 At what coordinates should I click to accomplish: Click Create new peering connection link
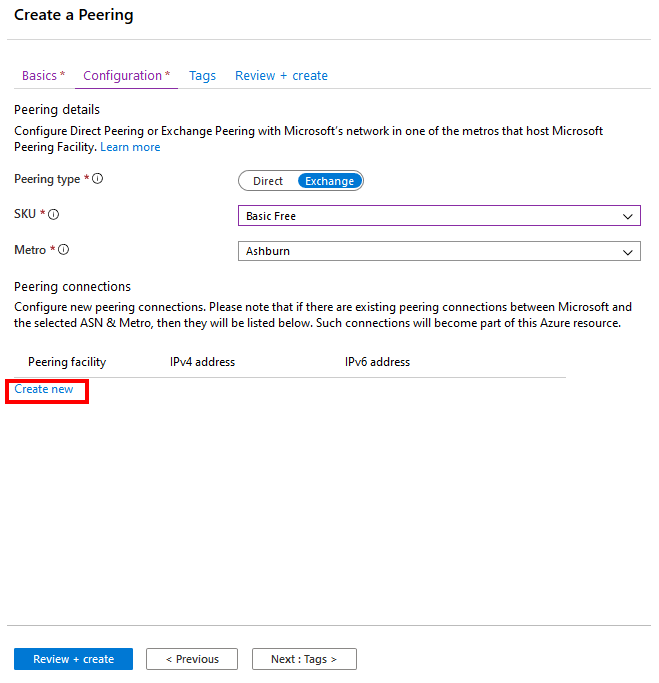[x=44, y=389]
